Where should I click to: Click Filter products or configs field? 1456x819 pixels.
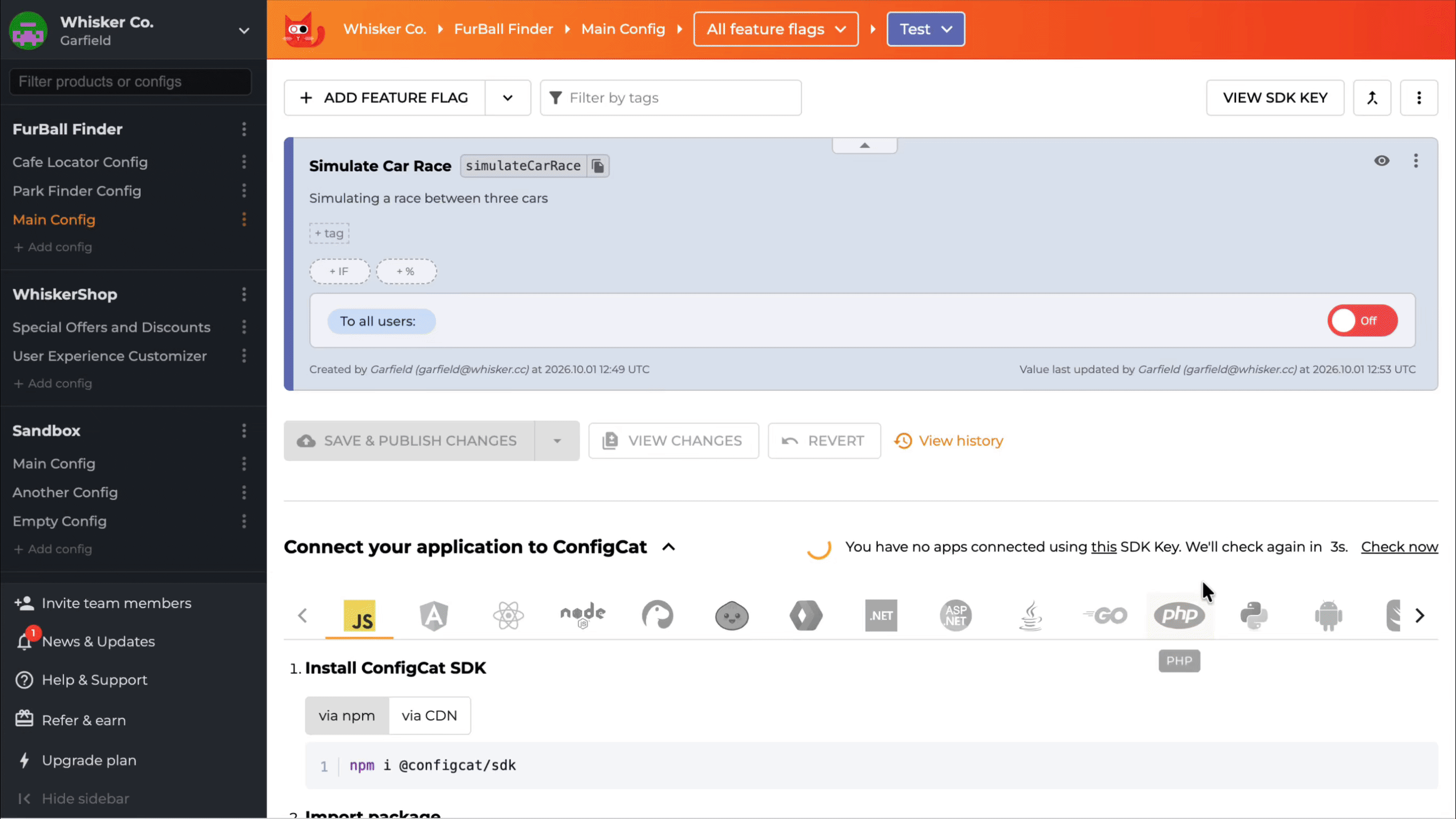click(x=131, y=82)
